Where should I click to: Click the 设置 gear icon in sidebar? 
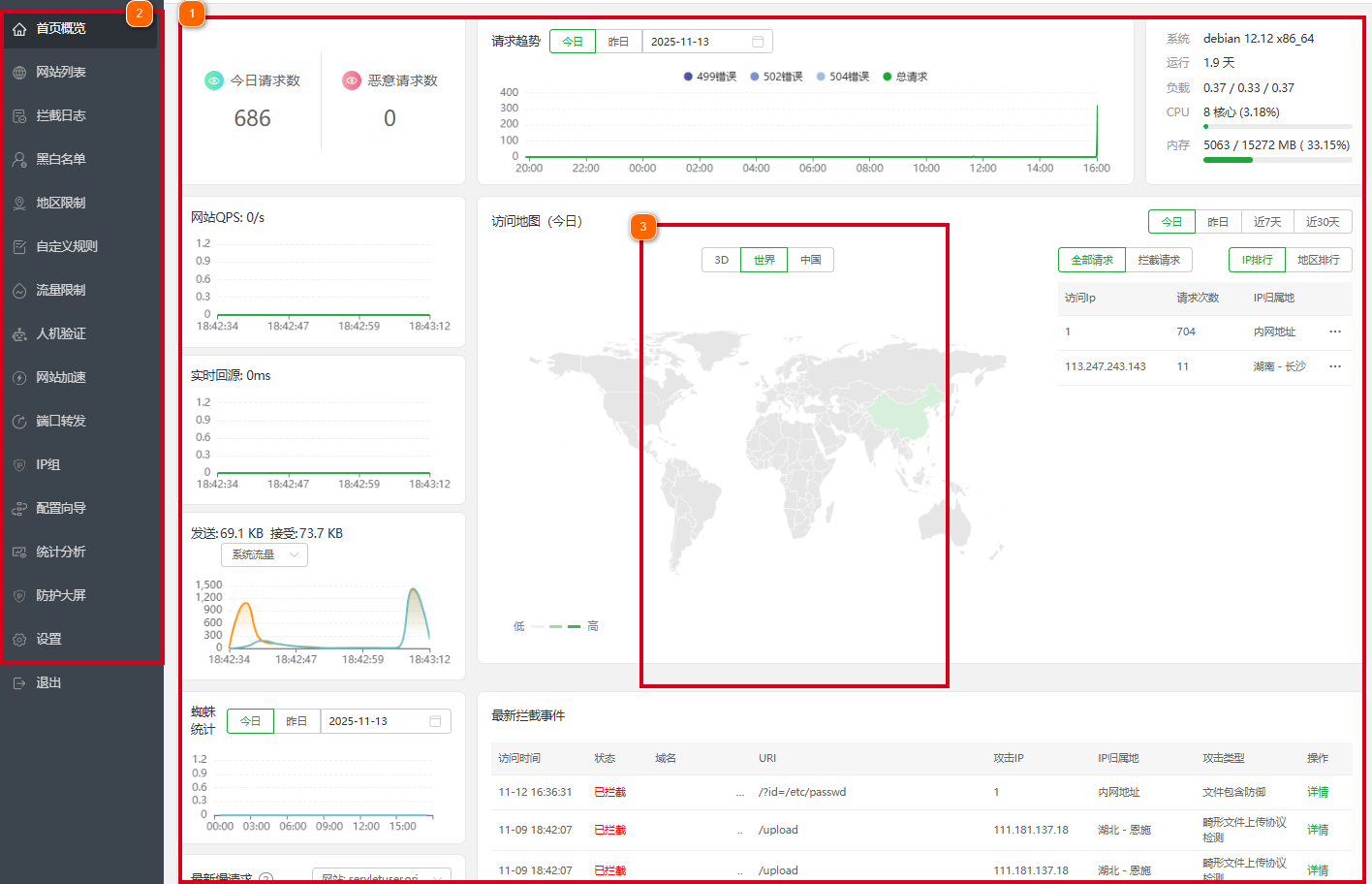pos(19,640)
